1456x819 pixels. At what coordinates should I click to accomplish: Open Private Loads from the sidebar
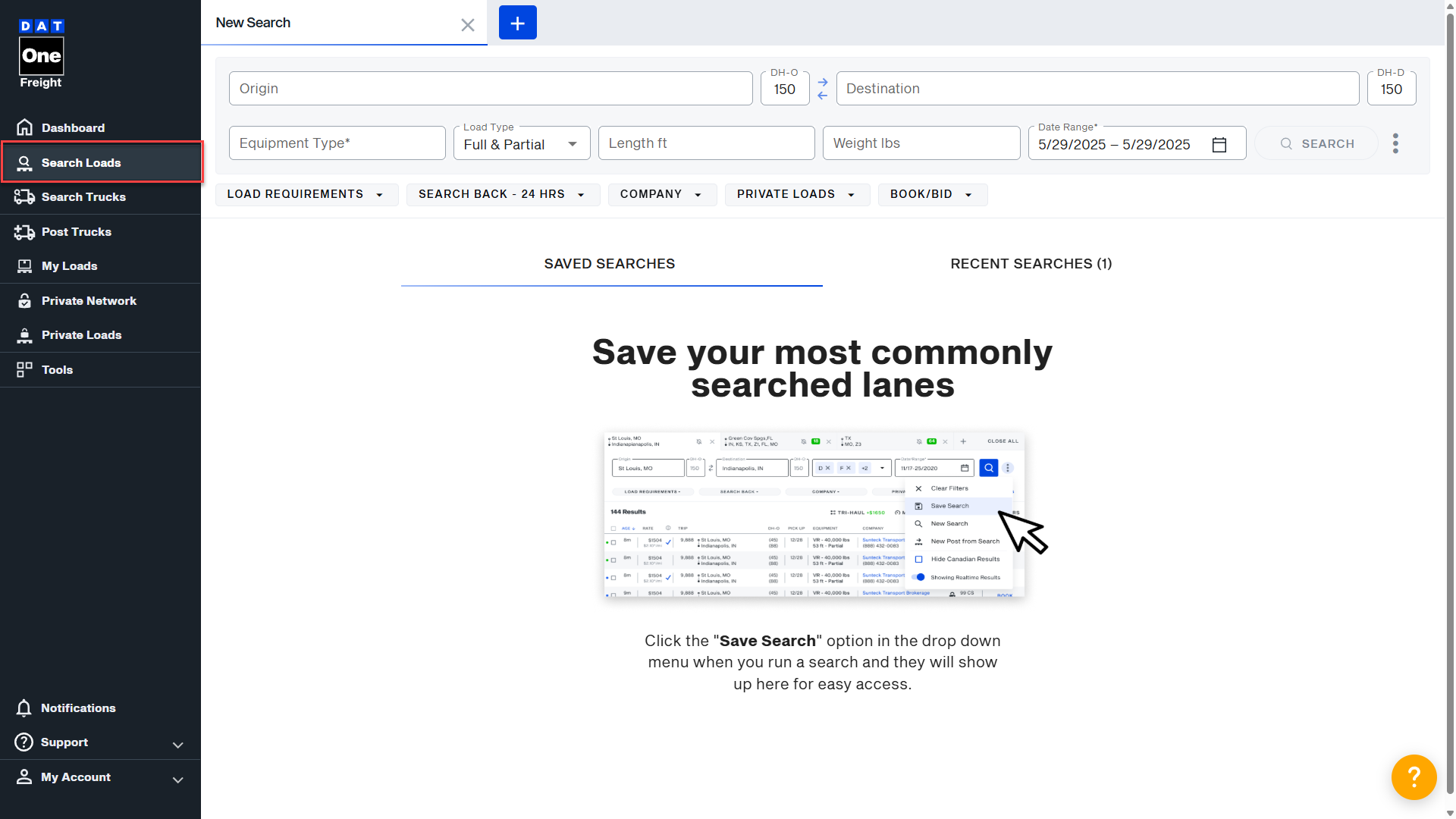coord(81,334)
